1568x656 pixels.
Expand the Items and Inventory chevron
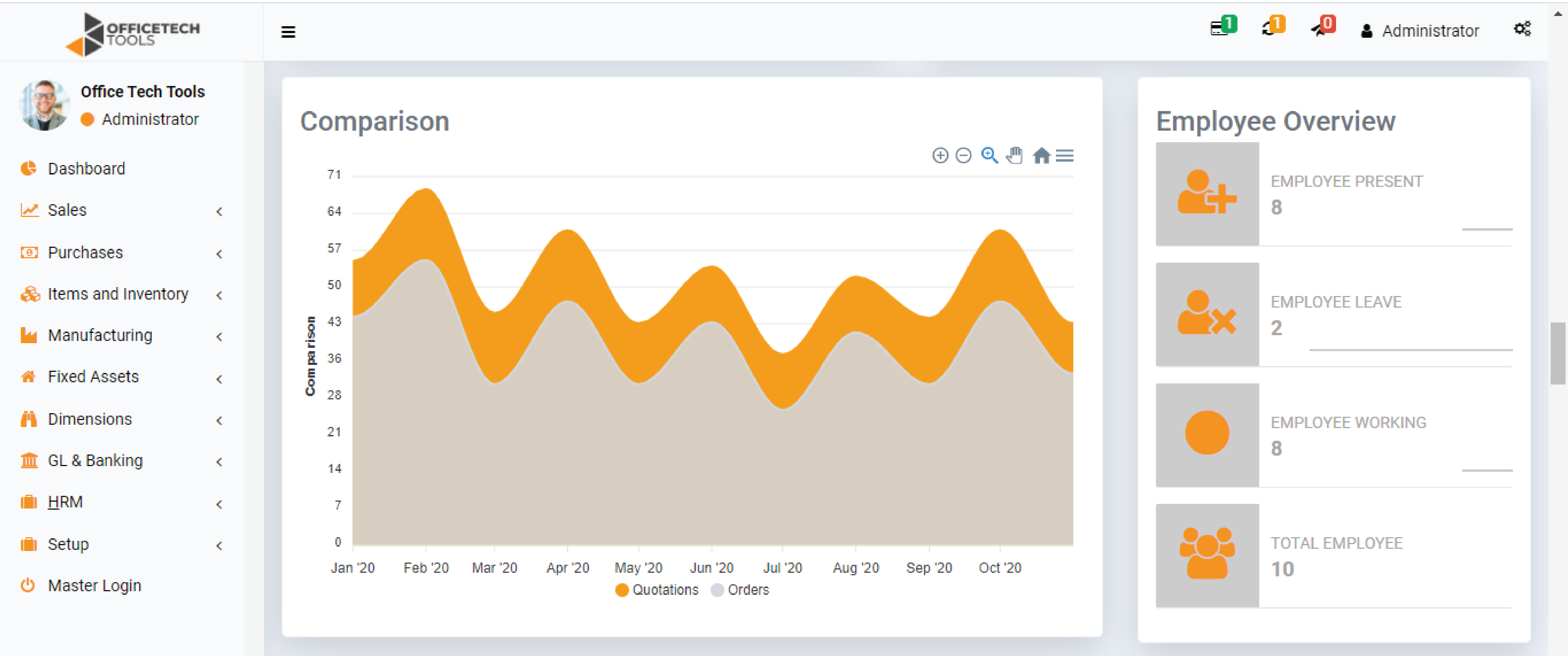(x=219, y=295)
